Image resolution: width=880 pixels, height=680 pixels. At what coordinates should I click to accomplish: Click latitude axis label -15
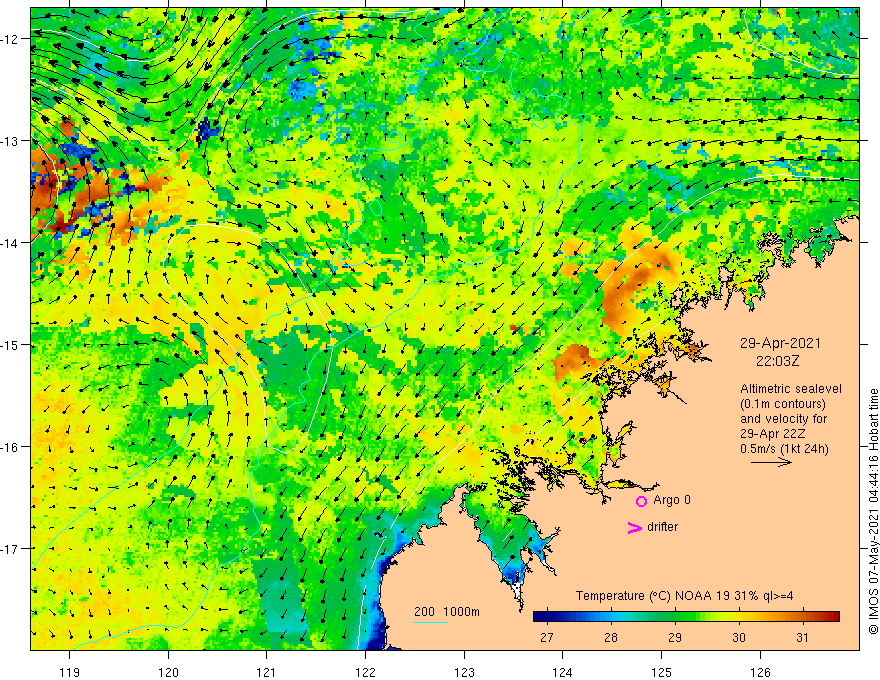10,344
